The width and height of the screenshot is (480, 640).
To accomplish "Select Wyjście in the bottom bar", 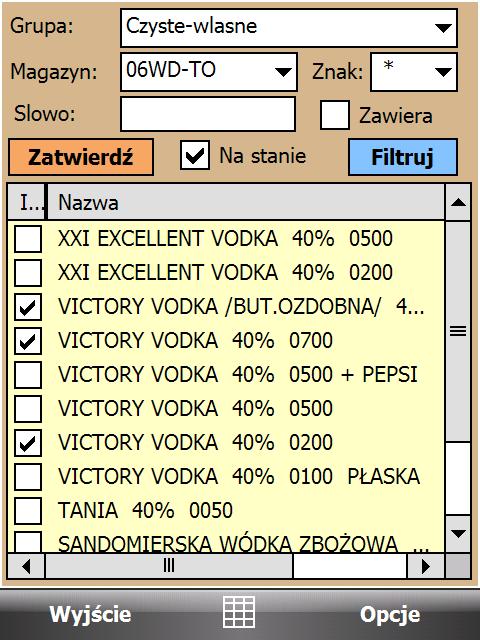I will coord(90,614).
